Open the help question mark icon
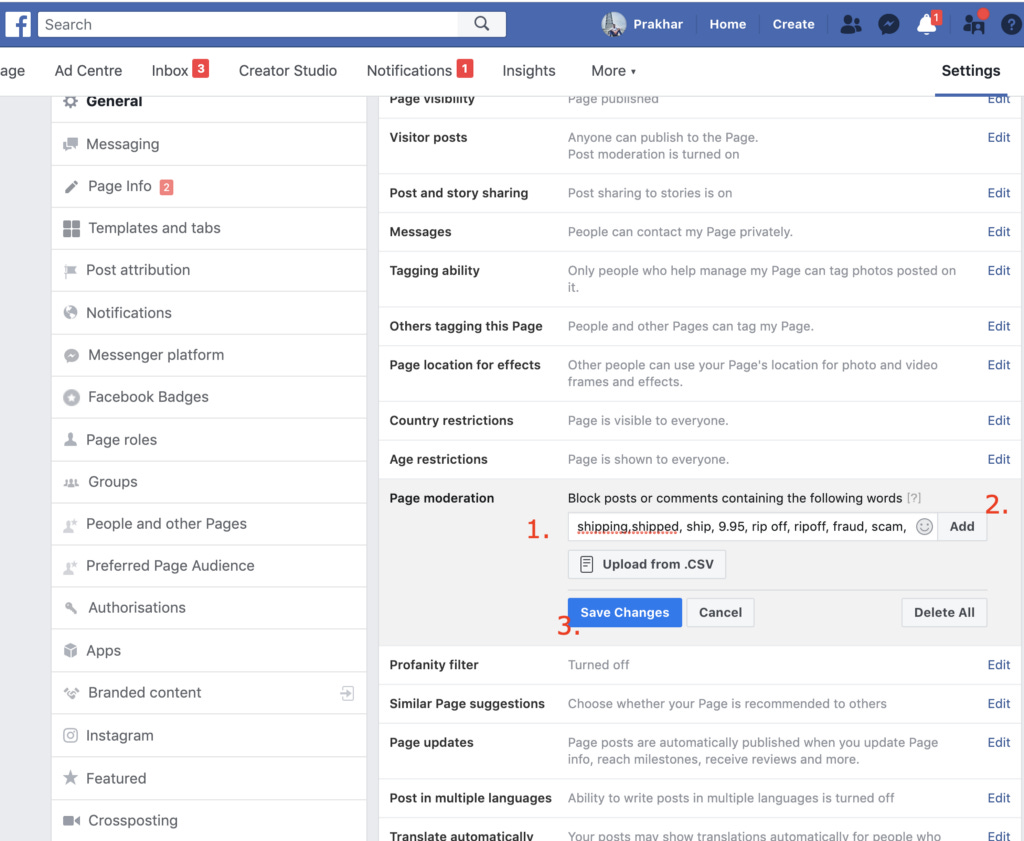Screen dimensions: 1024x841 click(1011, 25)
